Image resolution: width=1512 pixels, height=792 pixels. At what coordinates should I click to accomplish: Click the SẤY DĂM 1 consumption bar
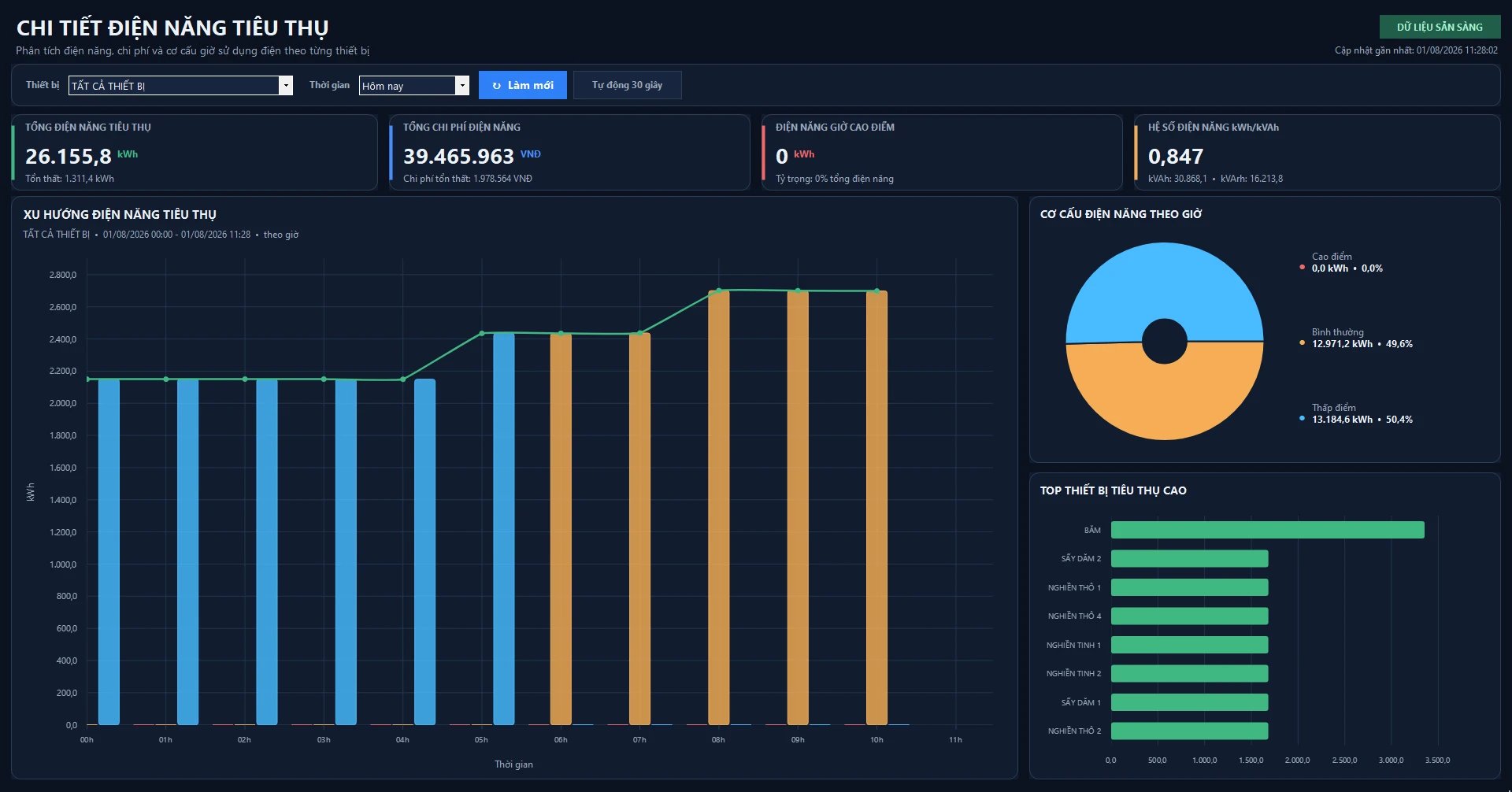tap(1189, 702)
